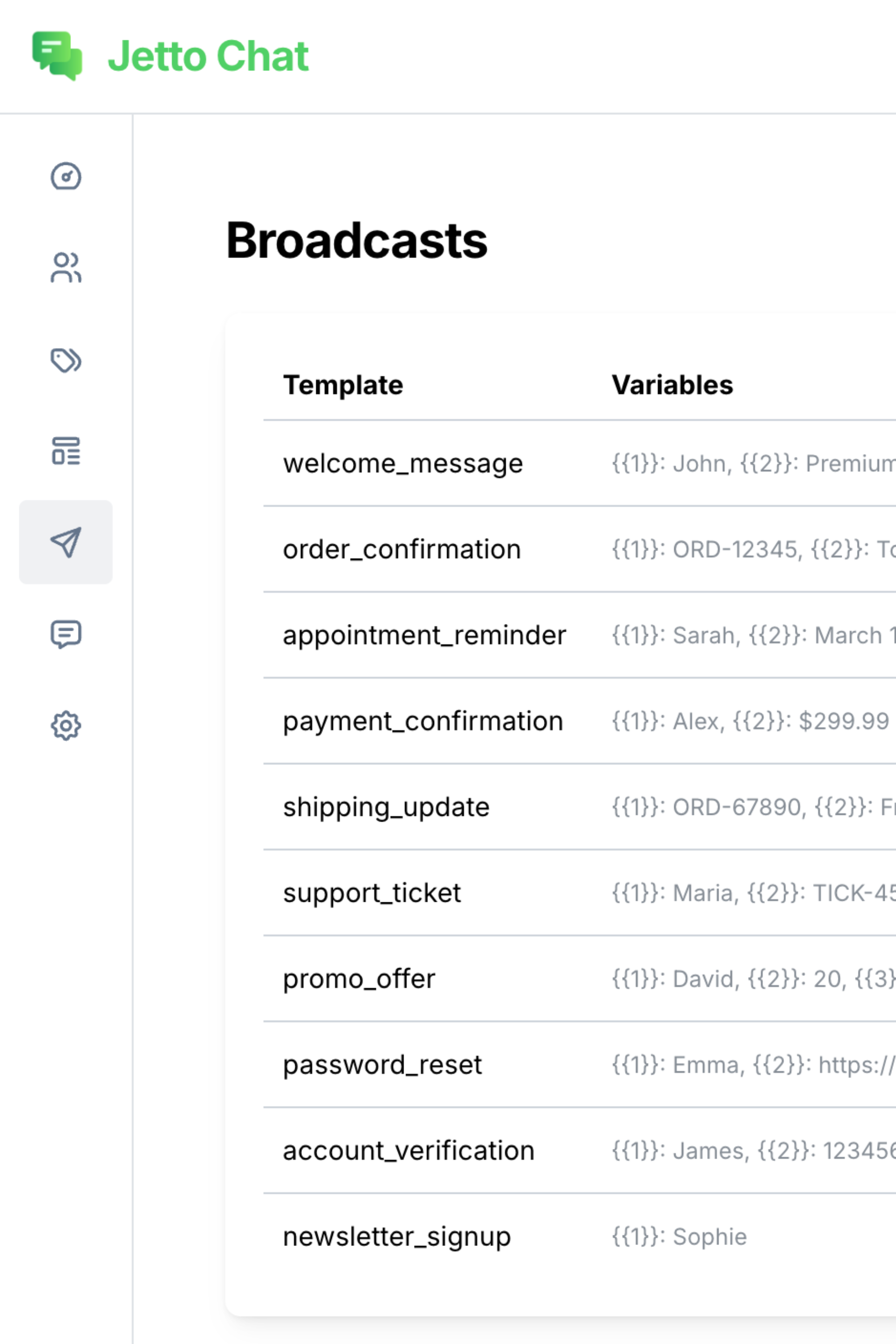Select the welcome_message template row
896x1344 pixels.
click(403, 463)
